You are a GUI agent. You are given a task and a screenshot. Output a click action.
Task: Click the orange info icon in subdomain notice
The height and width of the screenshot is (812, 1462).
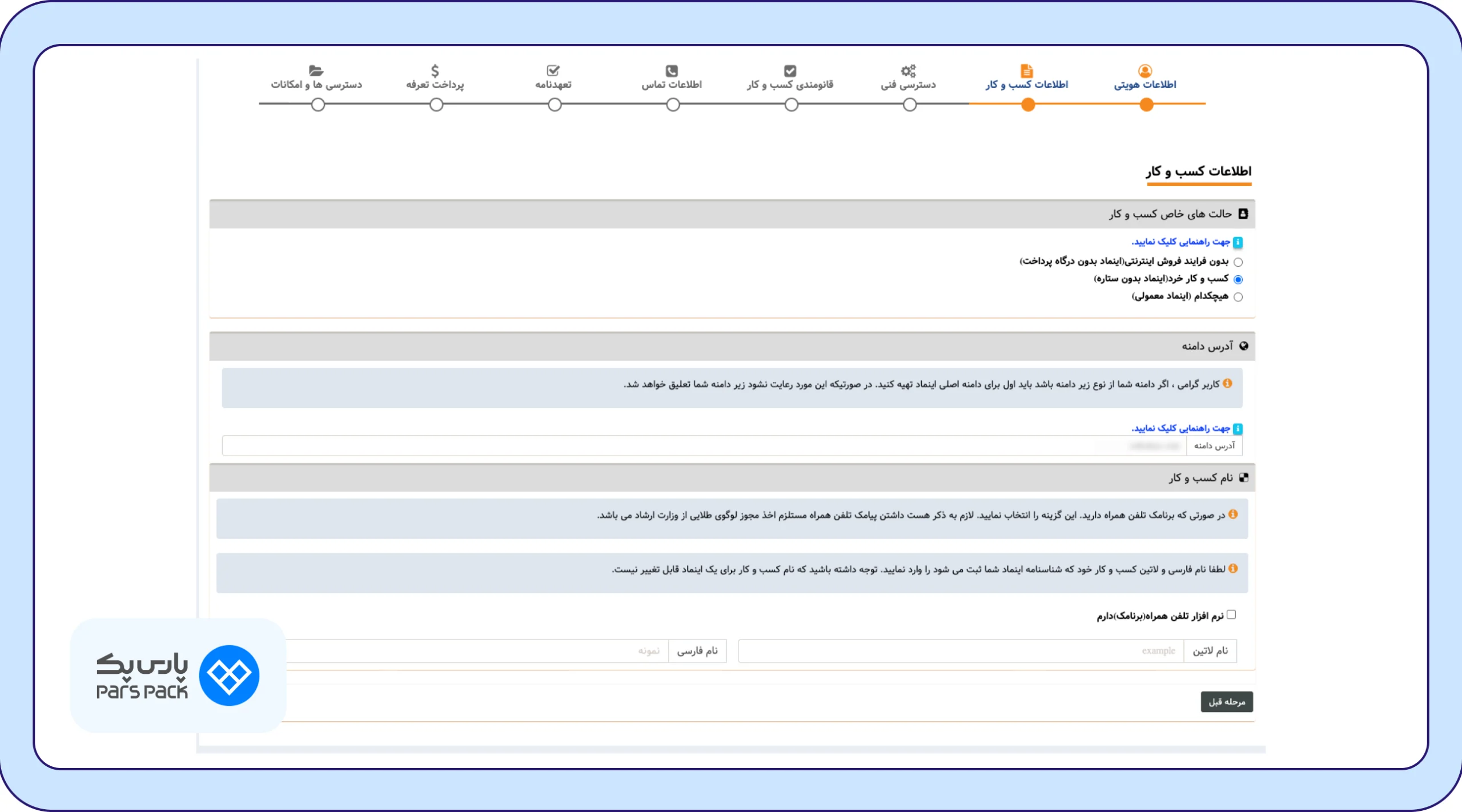tap(1227, 384)
